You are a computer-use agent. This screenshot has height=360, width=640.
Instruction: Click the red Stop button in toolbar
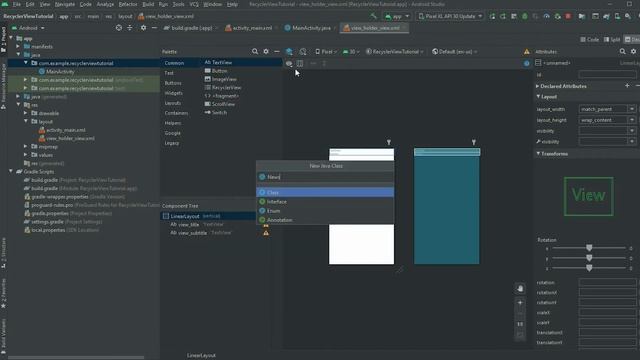568,16
